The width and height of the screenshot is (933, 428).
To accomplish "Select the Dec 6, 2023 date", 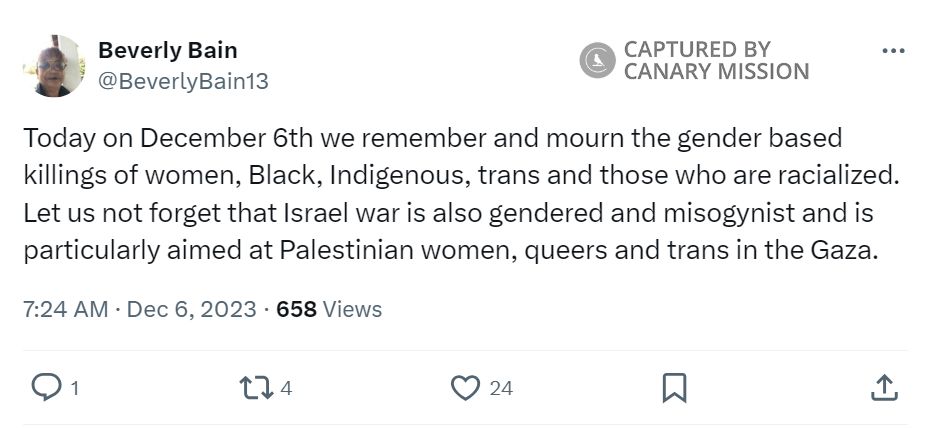I will click(x=190, y=309).
